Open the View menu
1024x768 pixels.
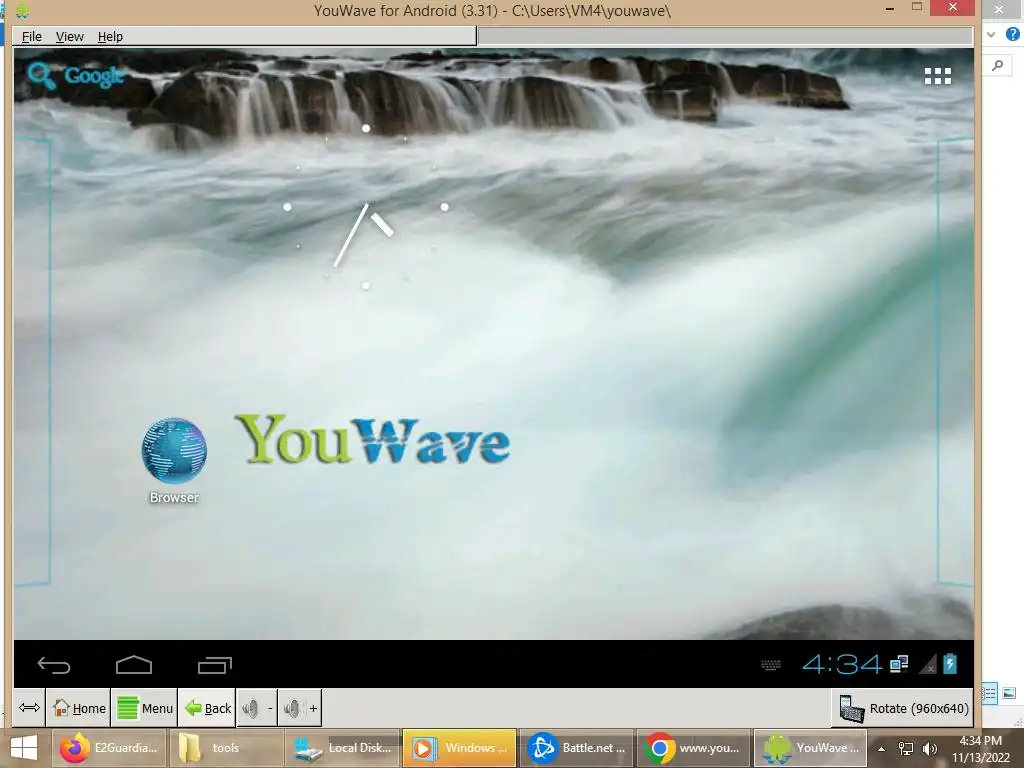click(69, 37)
